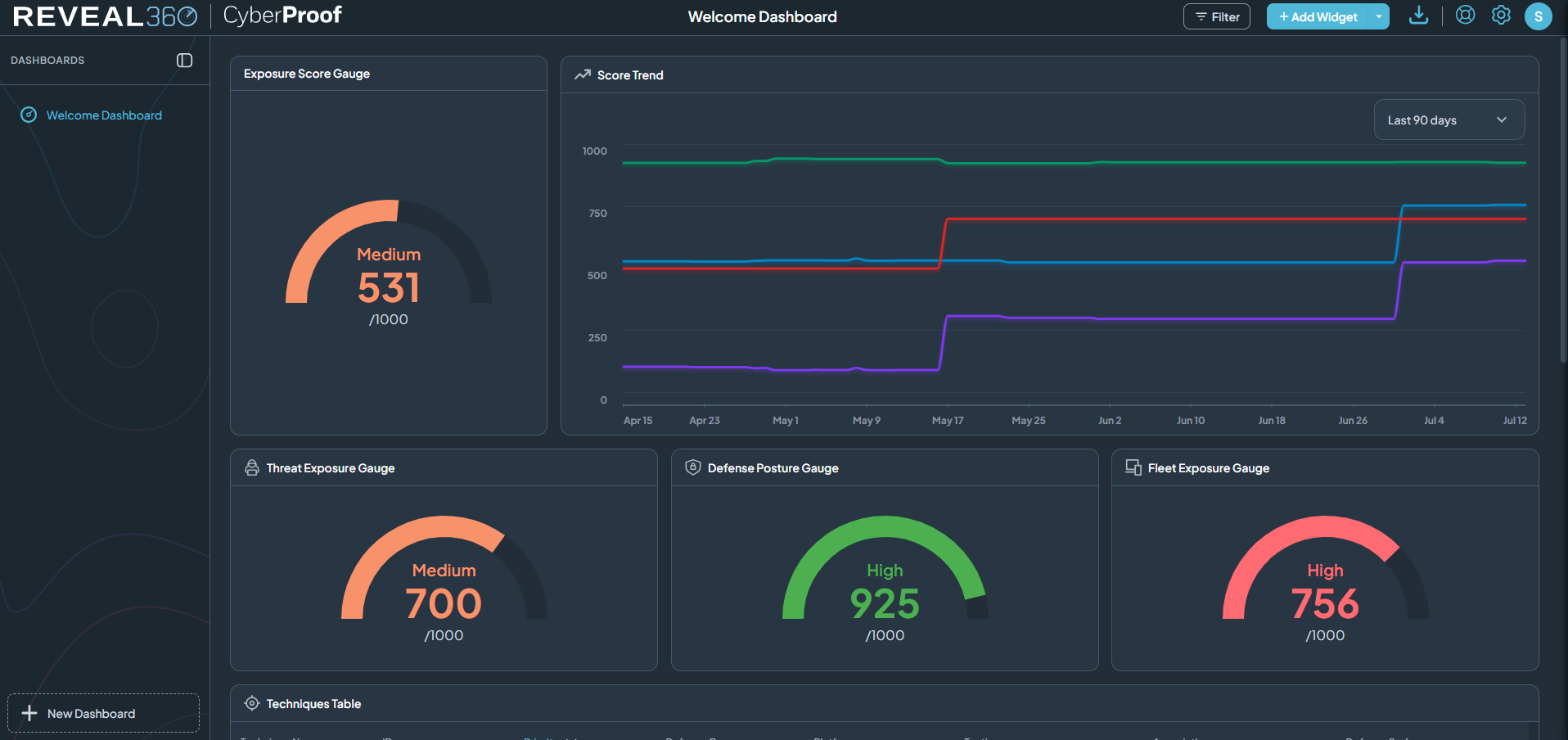The image size is (1568, 740).
Task: Click the REVEAL360 logo
Action: (x=106, y=16)
